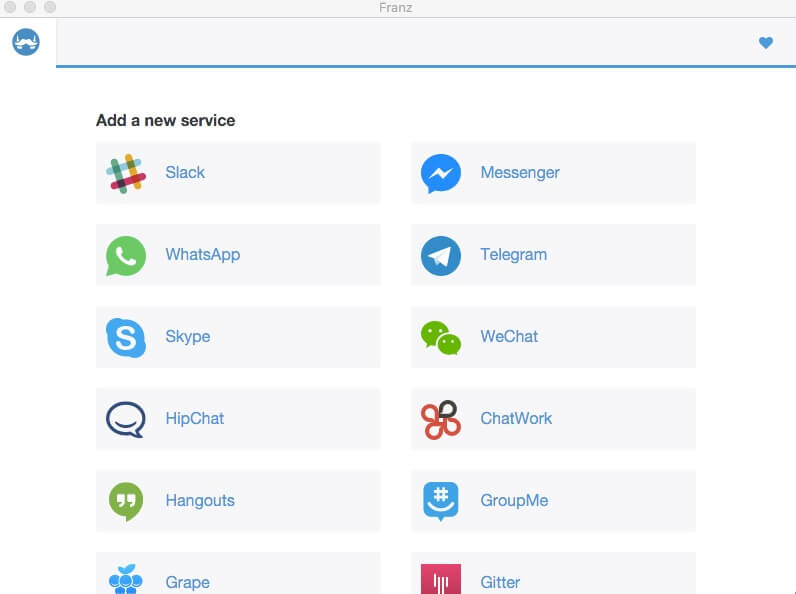The height and width of the screenshot is (594, 796).
Task: Select the WhatsApp service label
Action: tap(203, 255)
